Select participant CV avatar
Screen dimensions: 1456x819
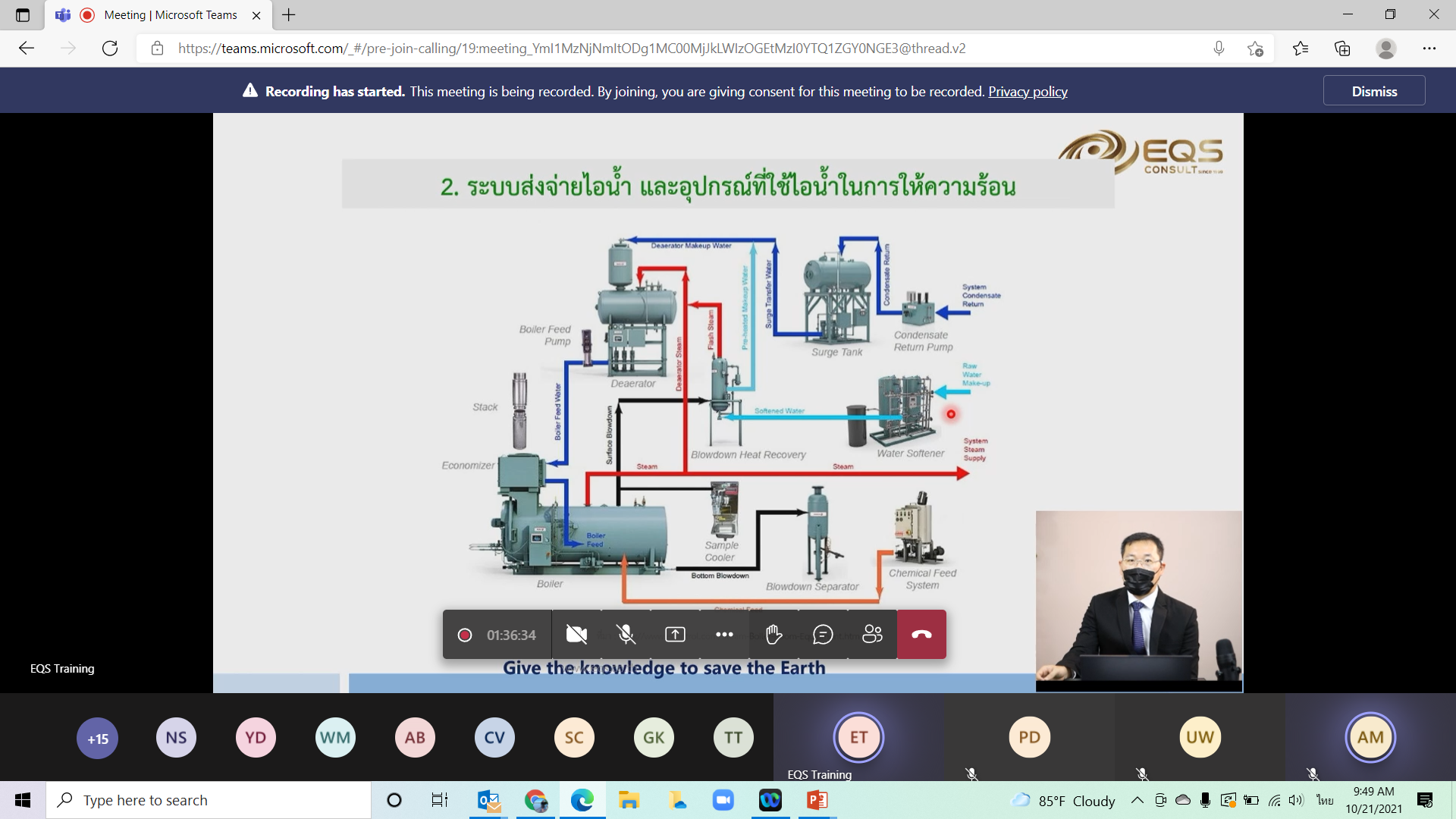tap(494, 738)
